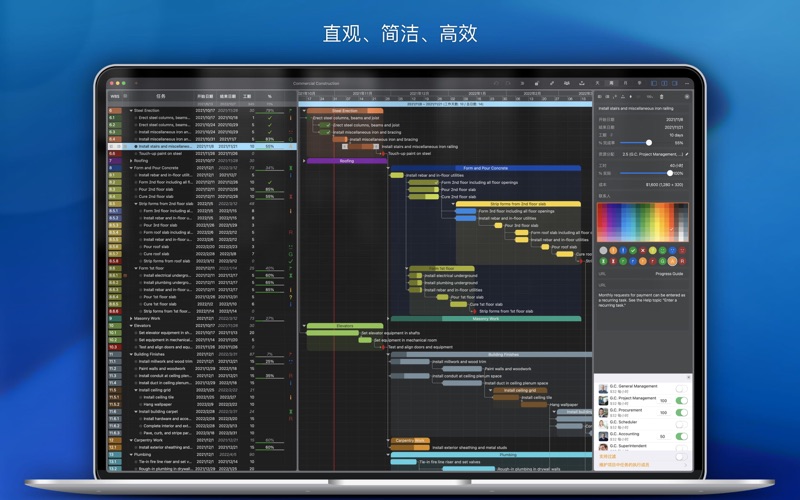Collapse the Elevators group
The image size is (800, 500).
click(131, 326)
